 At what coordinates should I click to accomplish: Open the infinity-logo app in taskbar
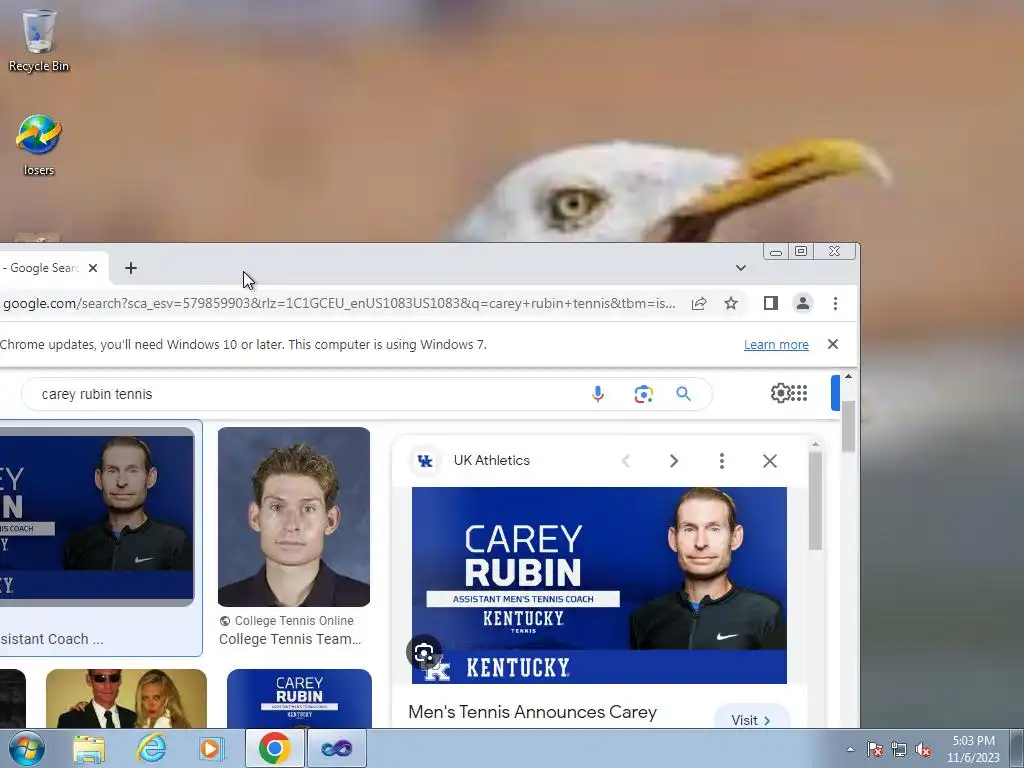click(x=336, y=748)
